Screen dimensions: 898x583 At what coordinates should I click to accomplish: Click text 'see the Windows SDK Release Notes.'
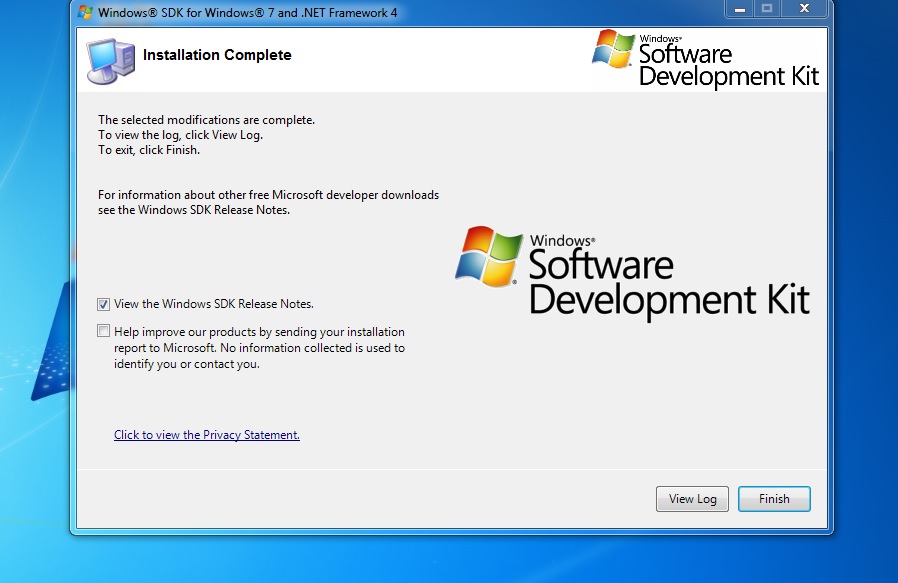click(x=194, y=210)
